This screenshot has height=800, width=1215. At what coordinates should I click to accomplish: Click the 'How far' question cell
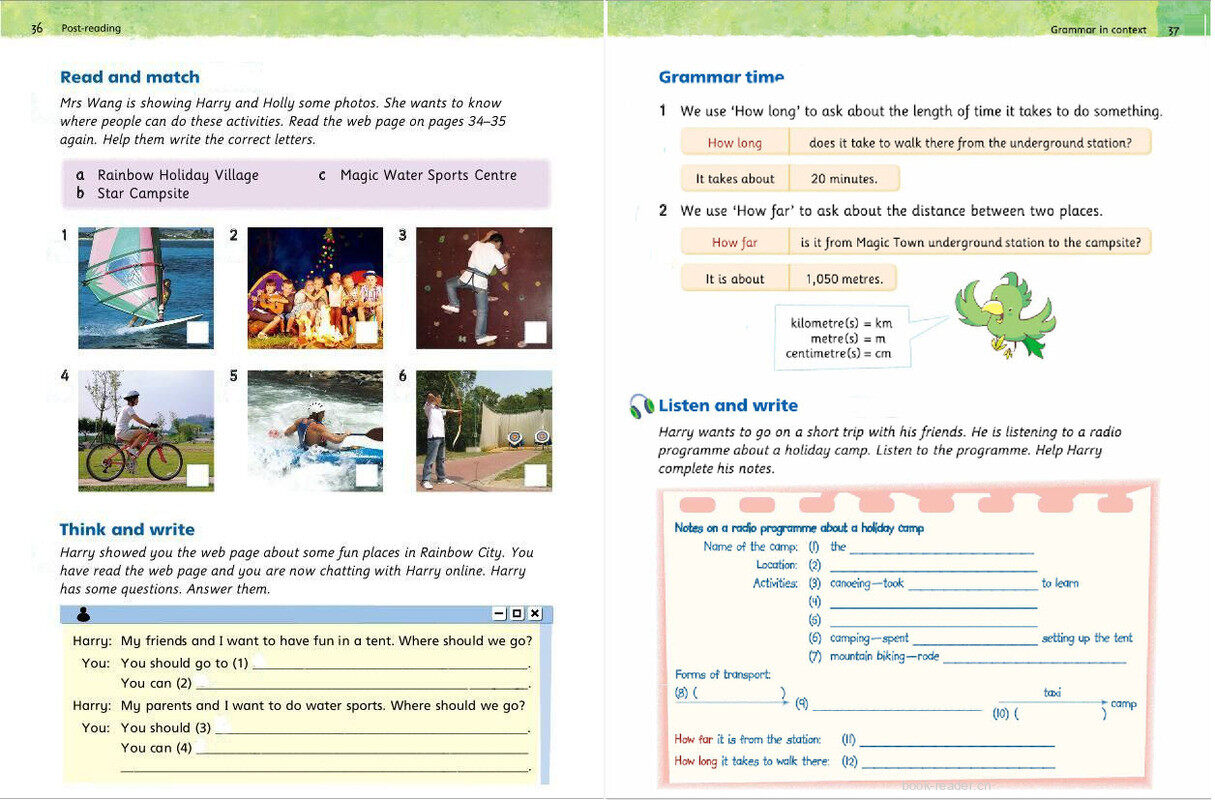[734, 242]
